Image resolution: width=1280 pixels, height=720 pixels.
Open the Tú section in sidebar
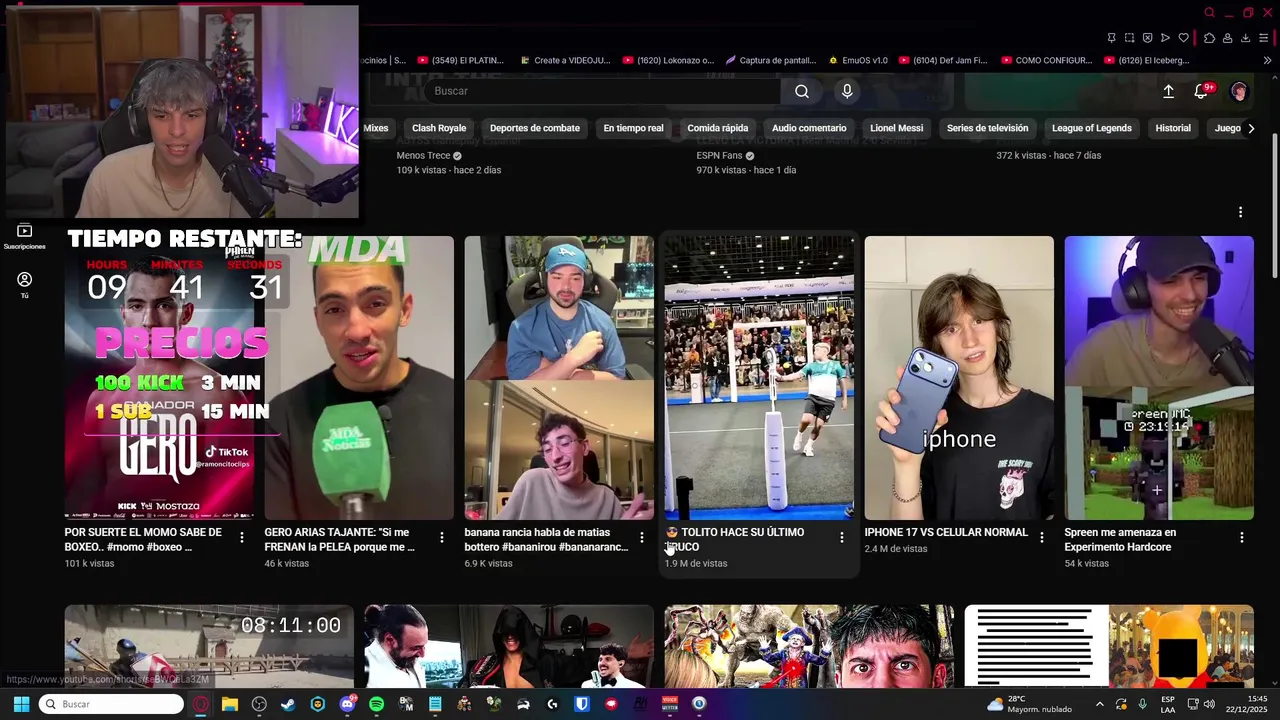pos(25,285)
